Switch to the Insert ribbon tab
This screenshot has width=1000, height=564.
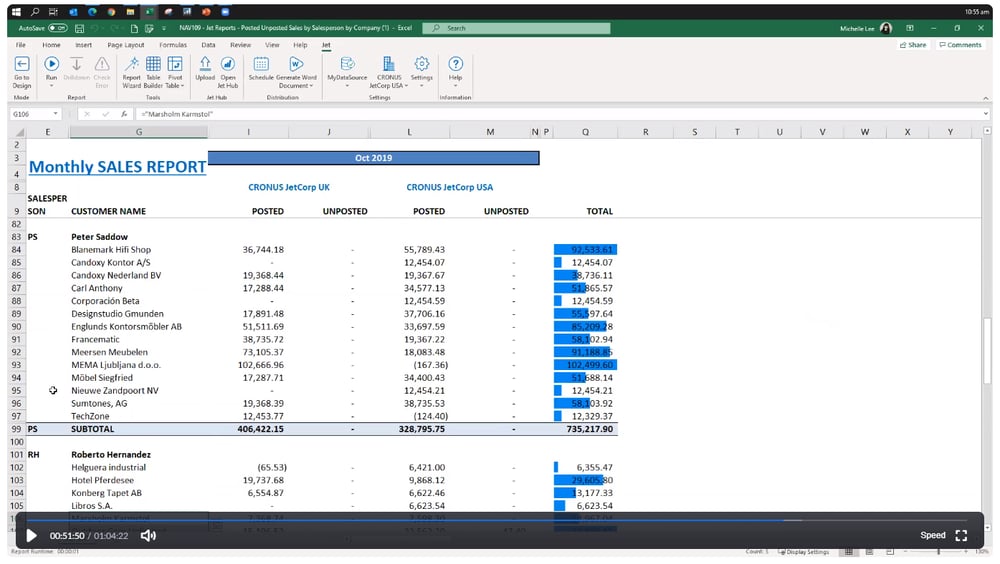(x=84, y=45)
